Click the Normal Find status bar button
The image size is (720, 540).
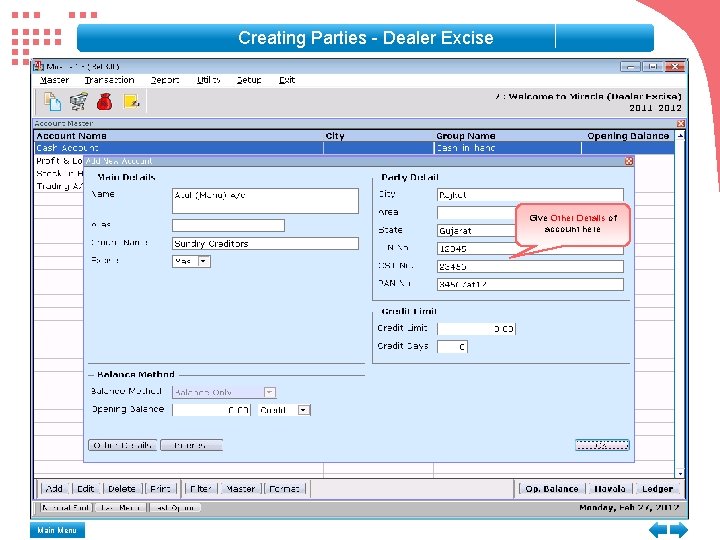65,508
